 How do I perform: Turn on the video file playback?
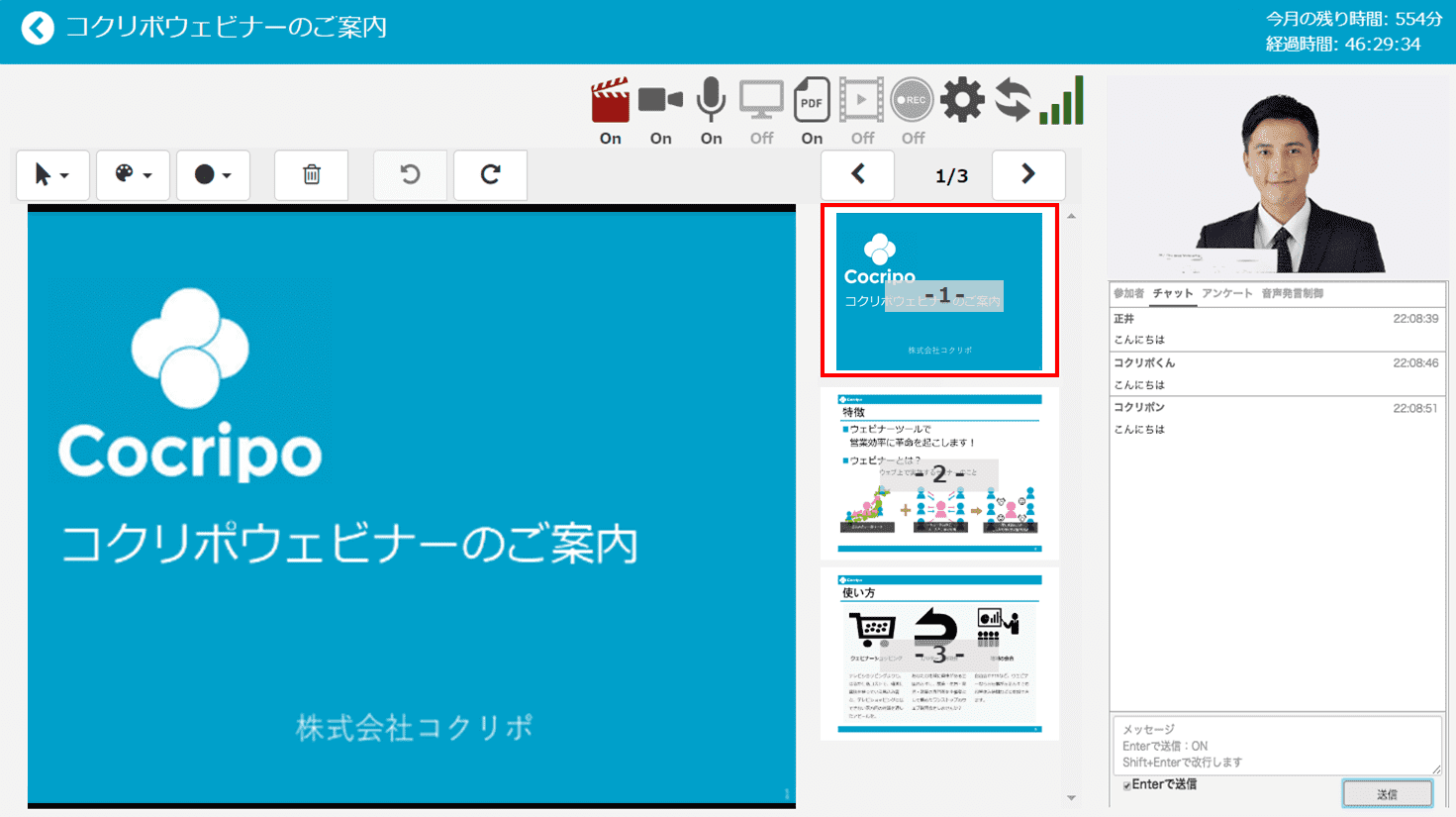click(862, 100)
